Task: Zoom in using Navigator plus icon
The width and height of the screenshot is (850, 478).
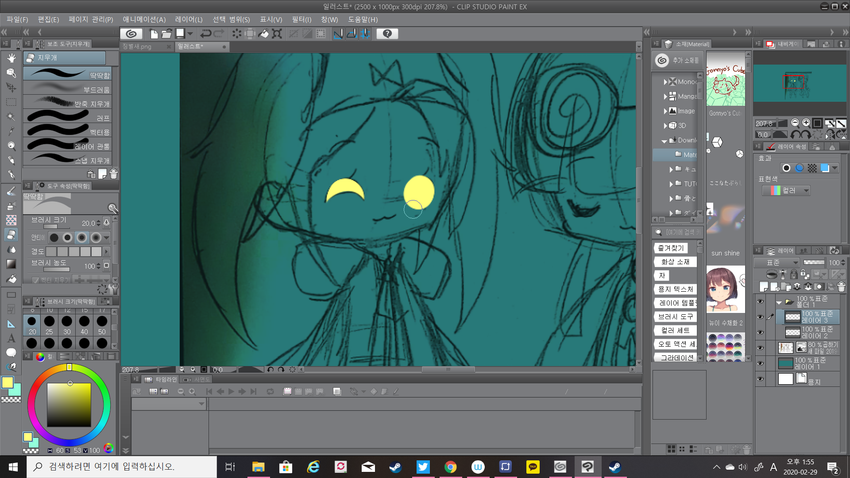Action: pos(806,123)
